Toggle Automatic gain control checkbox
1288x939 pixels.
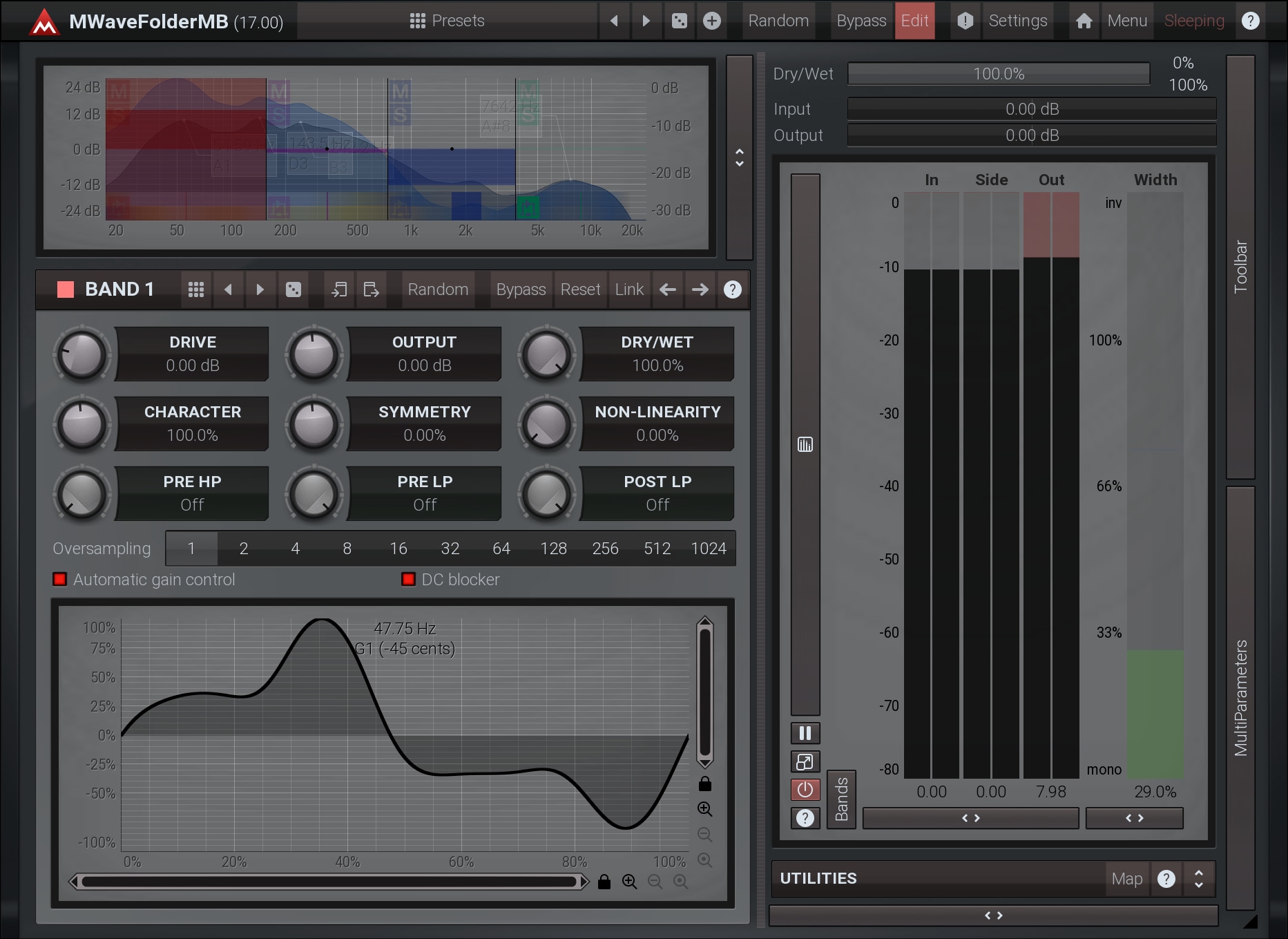click(x=60, y=579)
